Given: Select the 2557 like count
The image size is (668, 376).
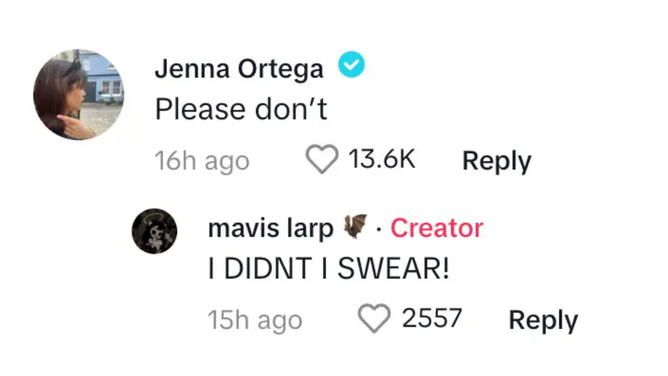Looking at the screenshot, I should (x=432, y=318).
